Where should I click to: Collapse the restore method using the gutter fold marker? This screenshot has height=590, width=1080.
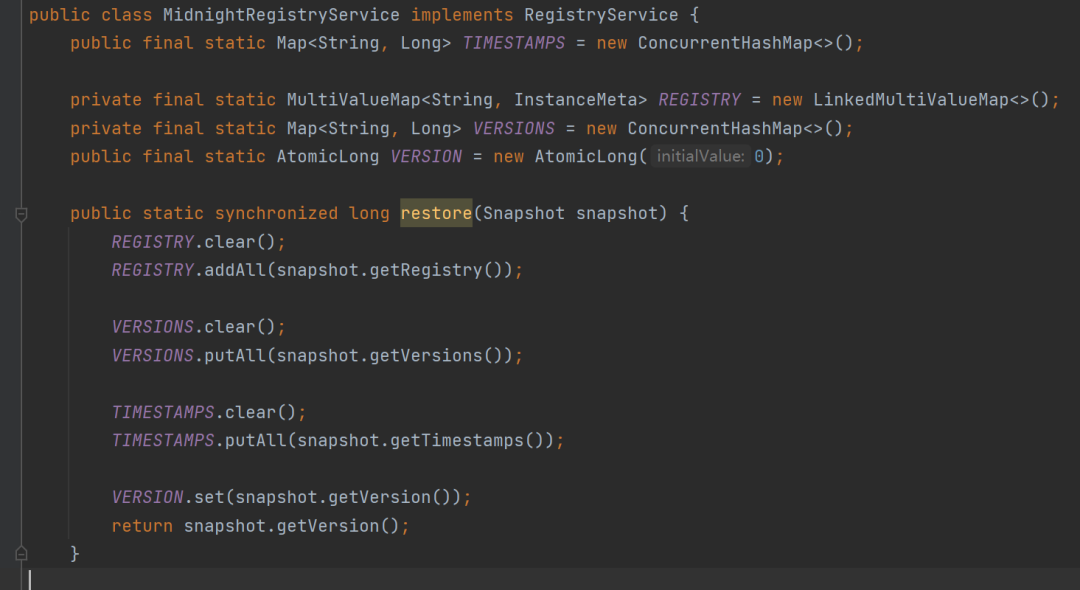pos(21,215)
